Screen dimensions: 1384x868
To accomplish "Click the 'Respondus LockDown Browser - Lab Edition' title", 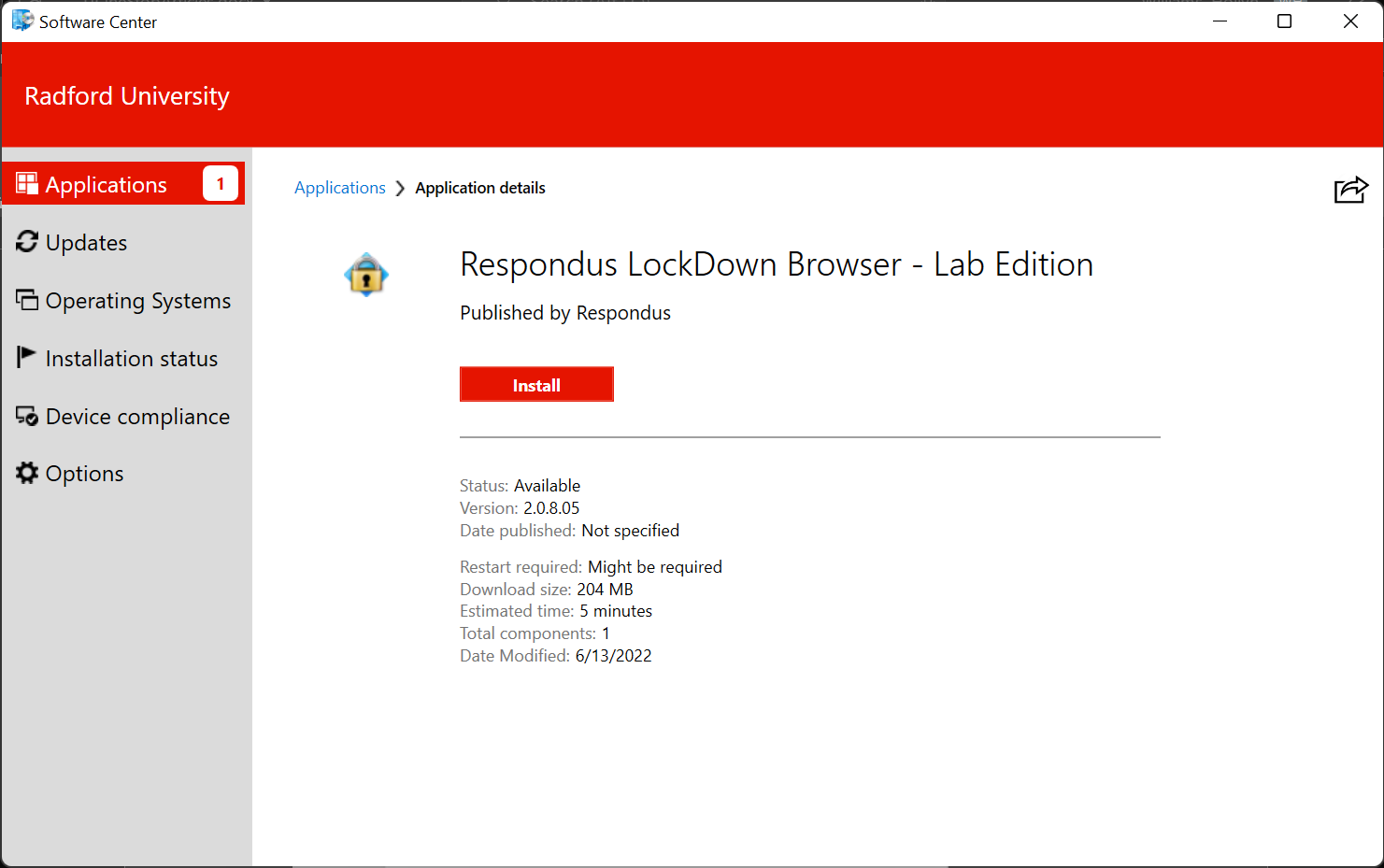I will pyautogui.click(x=777, y=264).
